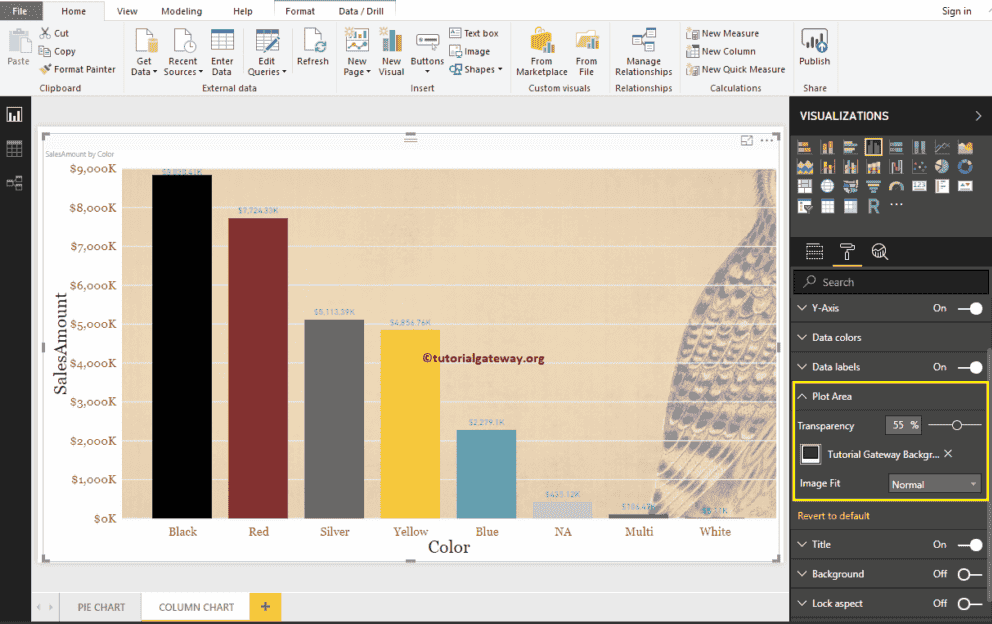Image resolution: width=992 pixels, height=624 pixels.
Task: Open the Get Data dropdown
Action: [144, 52]
